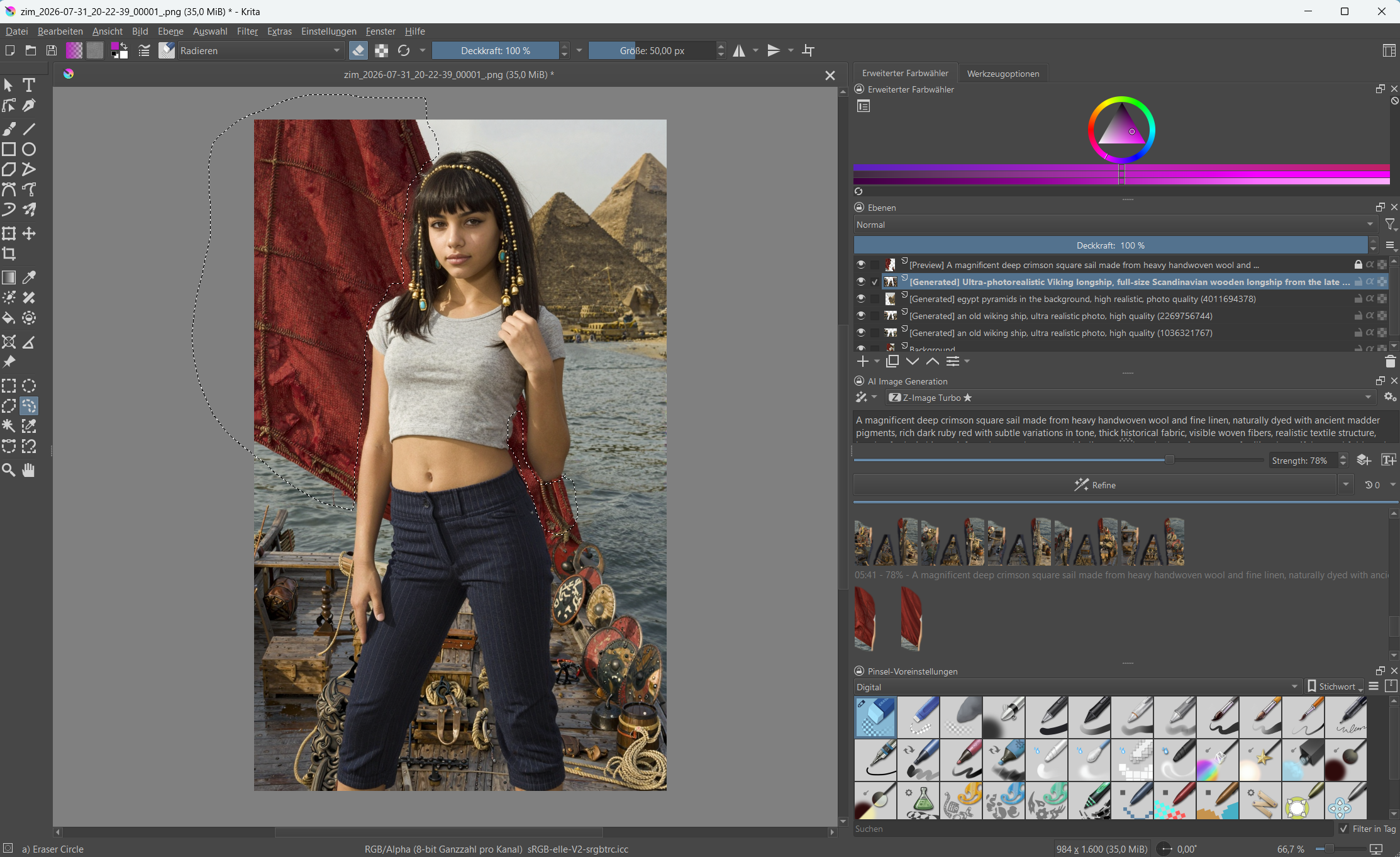This screenshot has height=857, width=1400.
Task: Delete the selected layer with trash icon
Action: point(1390,361)
